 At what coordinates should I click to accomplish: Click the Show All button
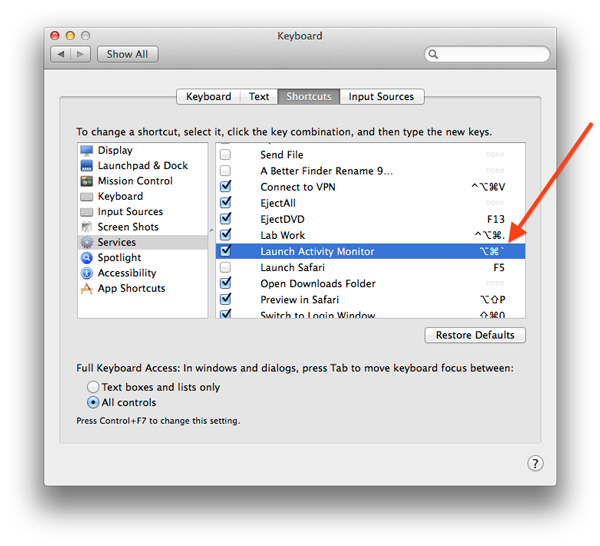tap(127, 54)
